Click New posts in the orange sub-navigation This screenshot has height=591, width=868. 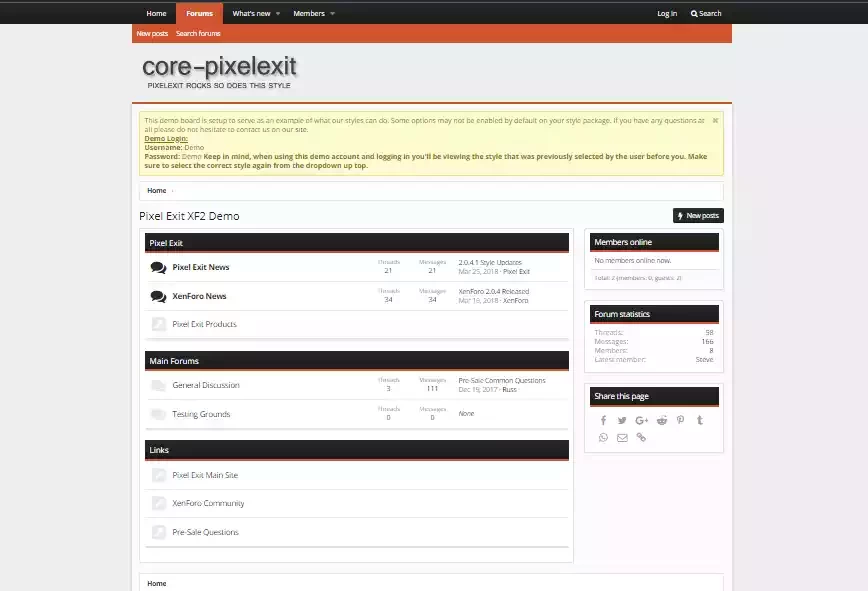pos(152,34)
